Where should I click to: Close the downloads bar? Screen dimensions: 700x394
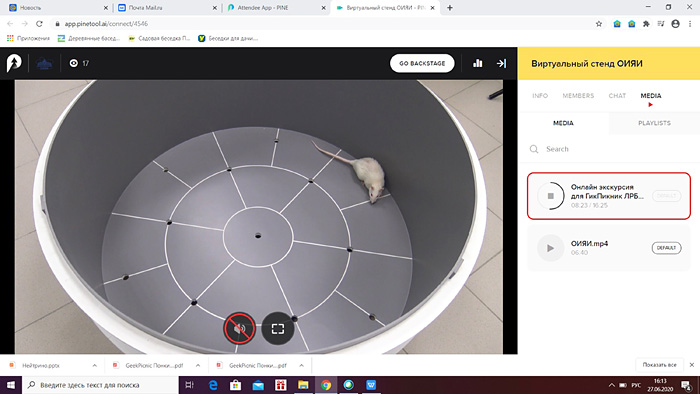click(x=692, y=365)
